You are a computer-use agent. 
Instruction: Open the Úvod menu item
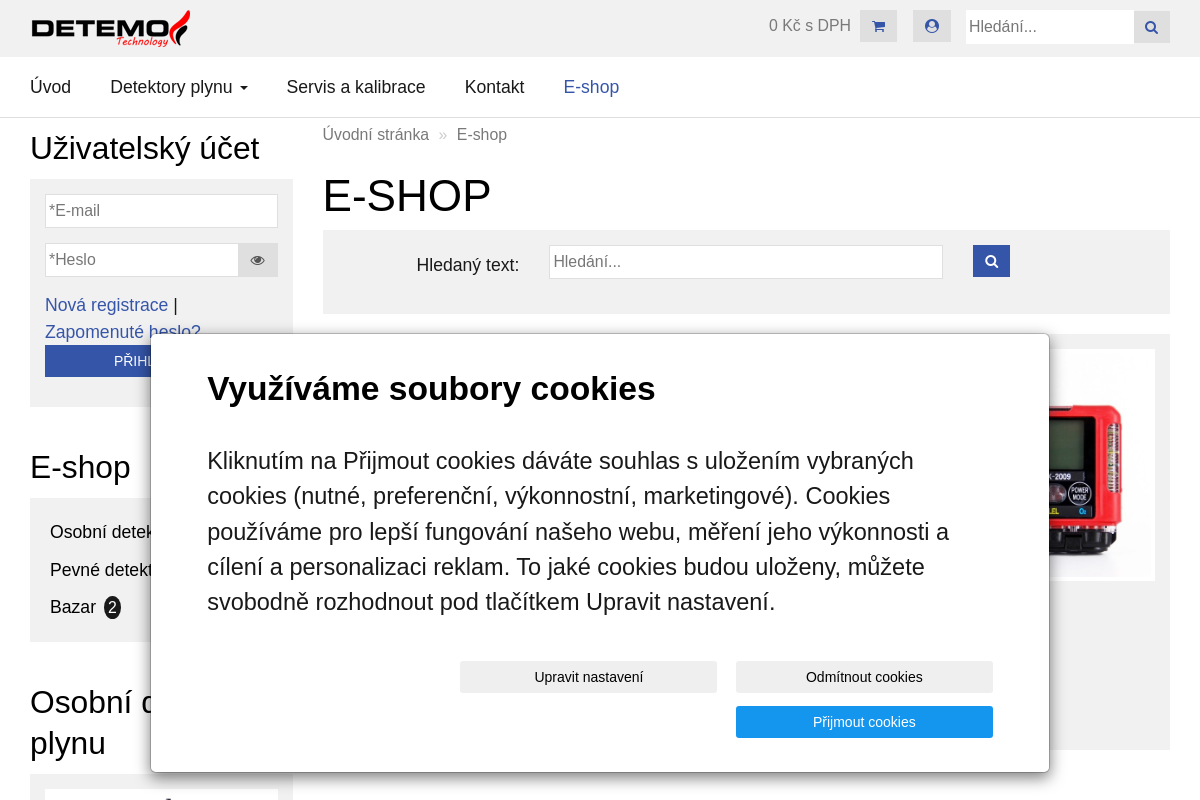[x=50, y=87]
